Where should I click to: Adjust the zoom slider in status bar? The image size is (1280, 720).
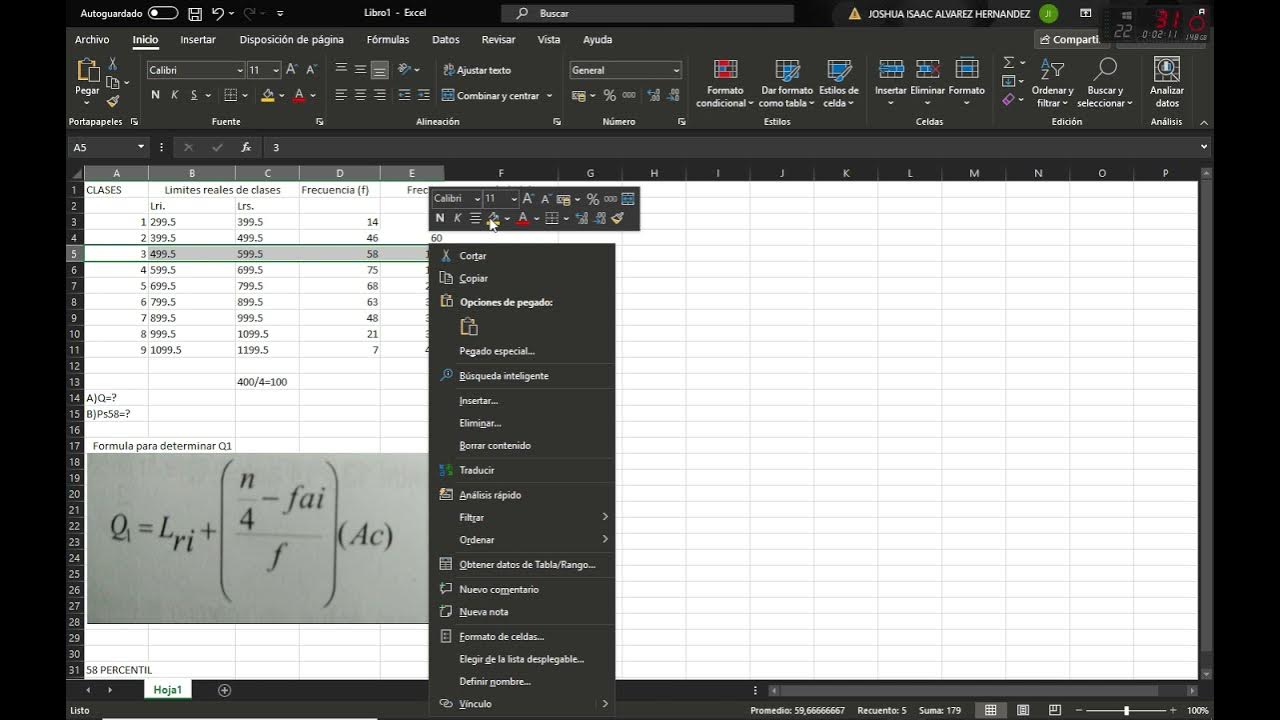click(x=1127, y=710)
